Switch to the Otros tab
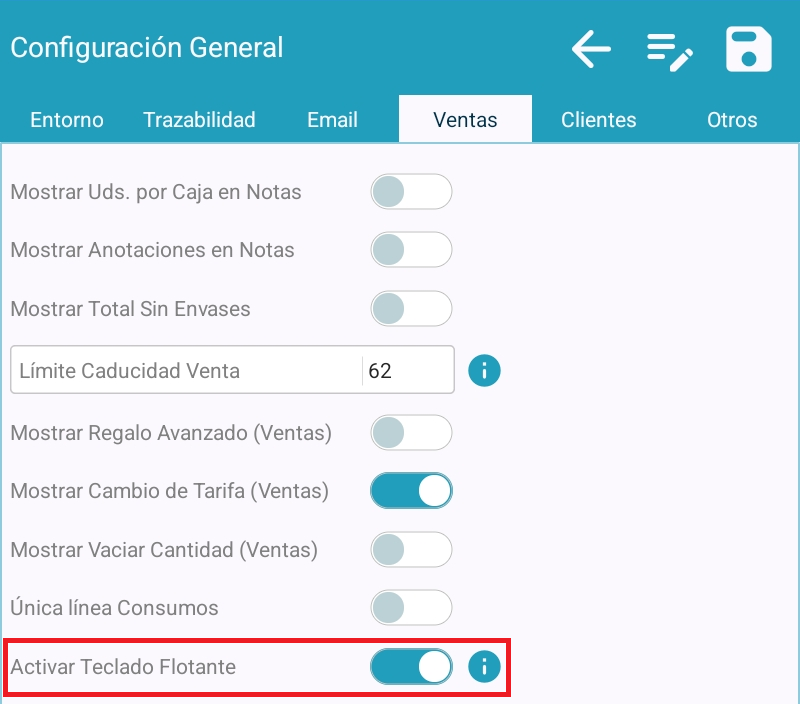Viewport: 800px width, 704px height. pos(732,120)
